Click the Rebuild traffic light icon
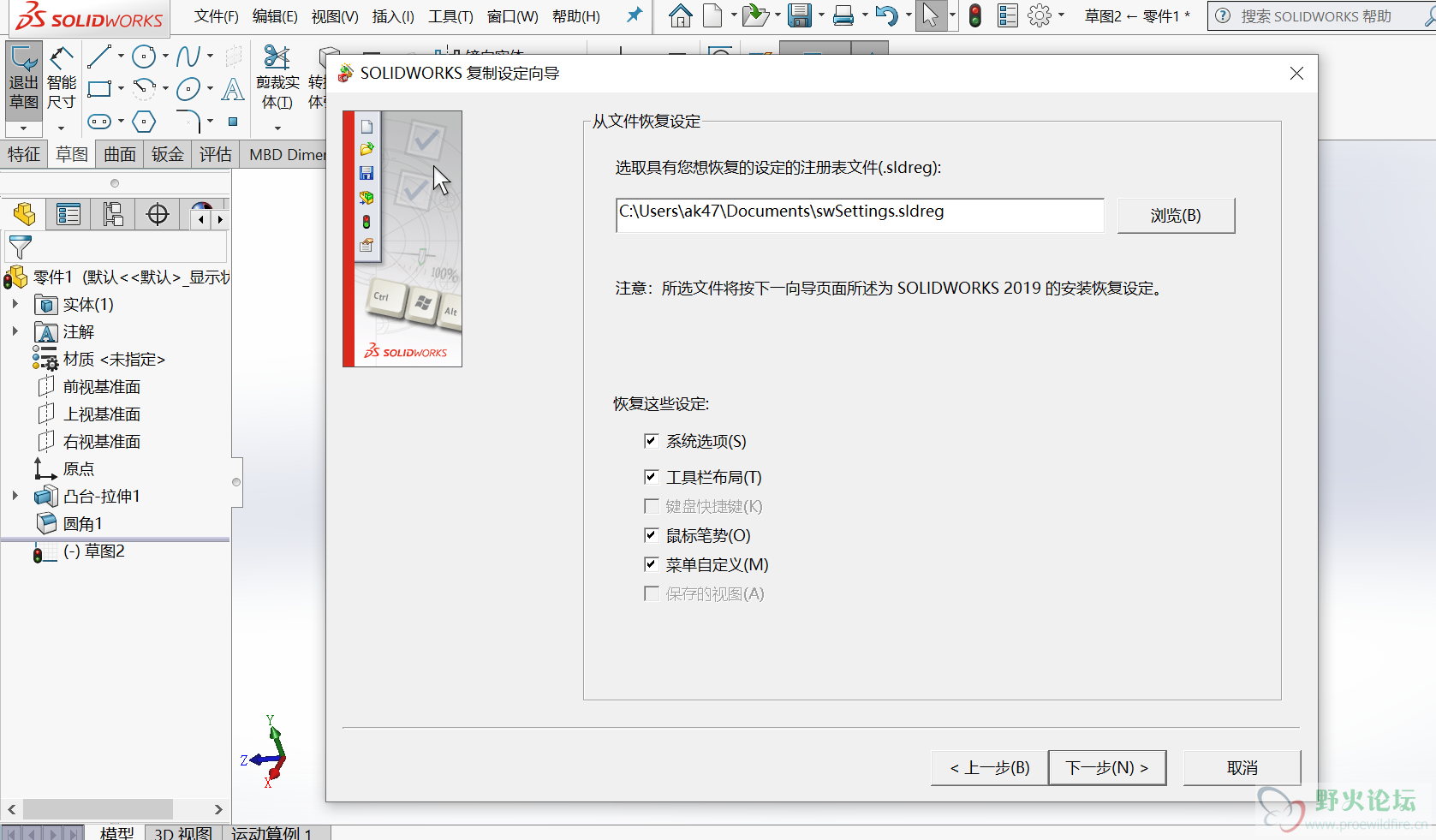The image size is (1436, 840). pos(974,15)
